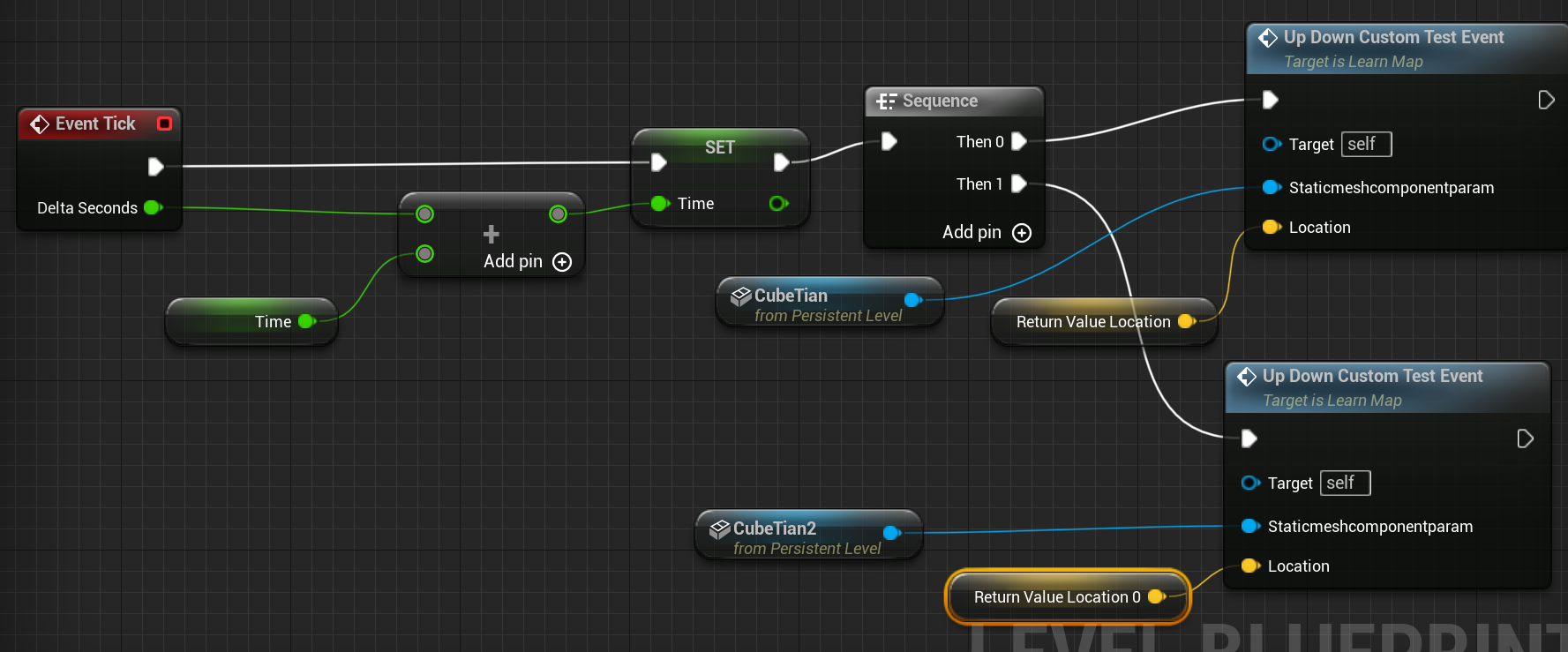This screenshot has width=1568, height=652.
Task: Click the Then 0 output pin
Action: click(x=1019, y=142)
